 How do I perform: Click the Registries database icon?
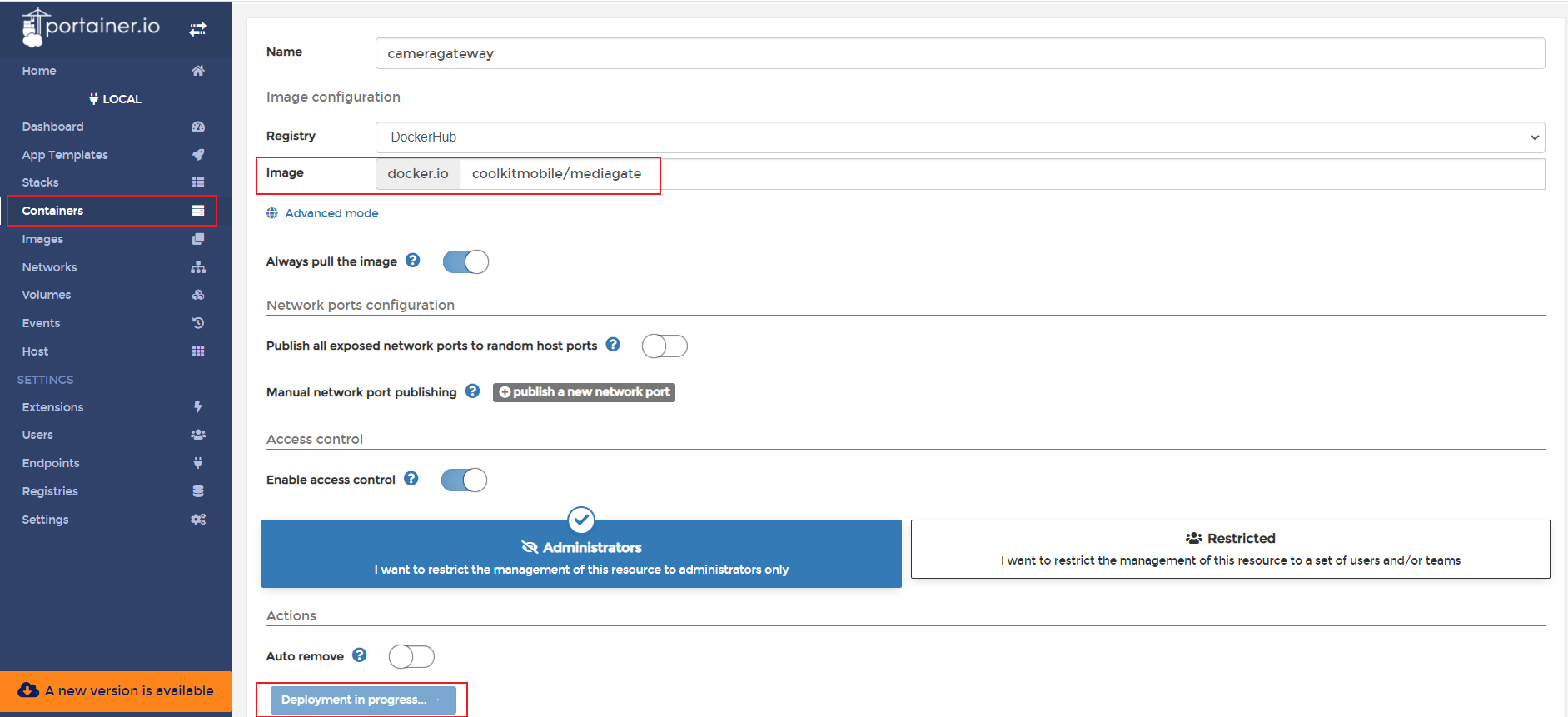pos(198,491)
